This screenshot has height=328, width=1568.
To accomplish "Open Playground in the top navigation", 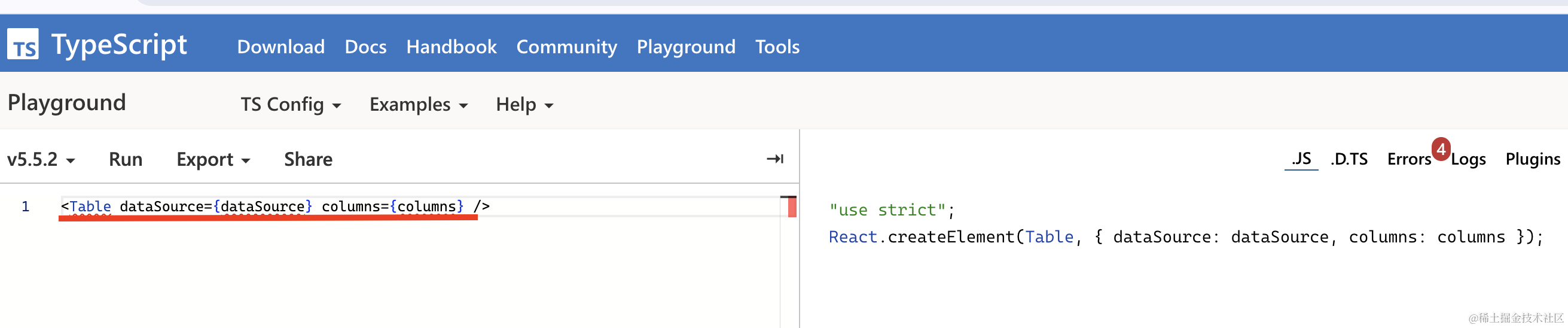I will pos(685,47).
